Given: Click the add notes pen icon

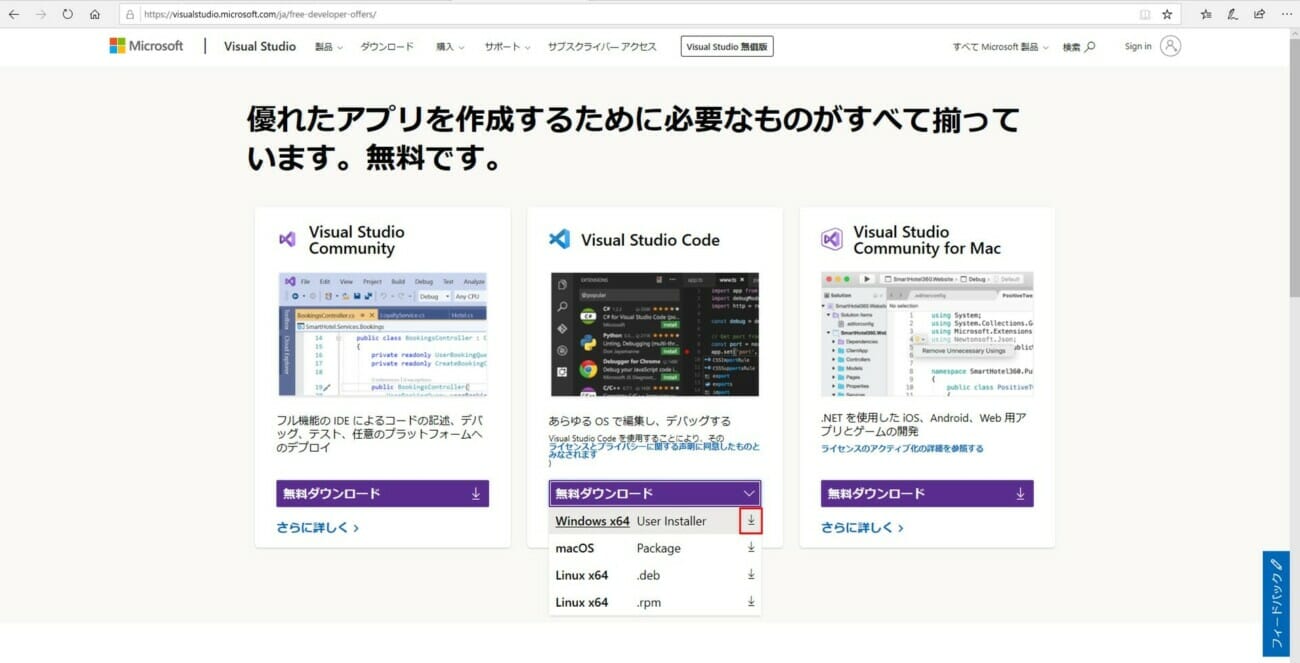Looking at the screenshot, I should pyautogui.click(x=1233, y=15).
